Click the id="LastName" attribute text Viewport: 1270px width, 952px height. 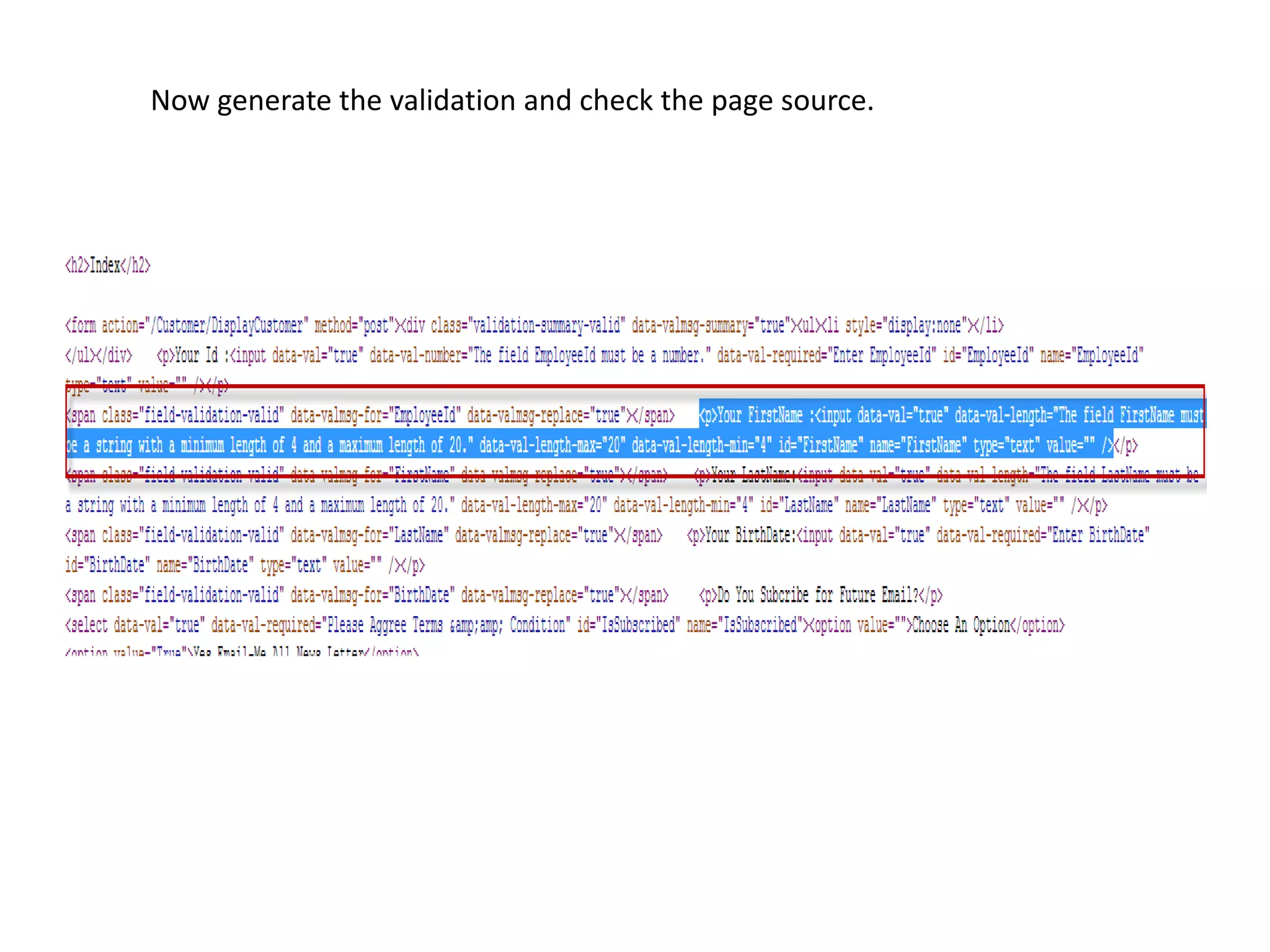point(799,506)
